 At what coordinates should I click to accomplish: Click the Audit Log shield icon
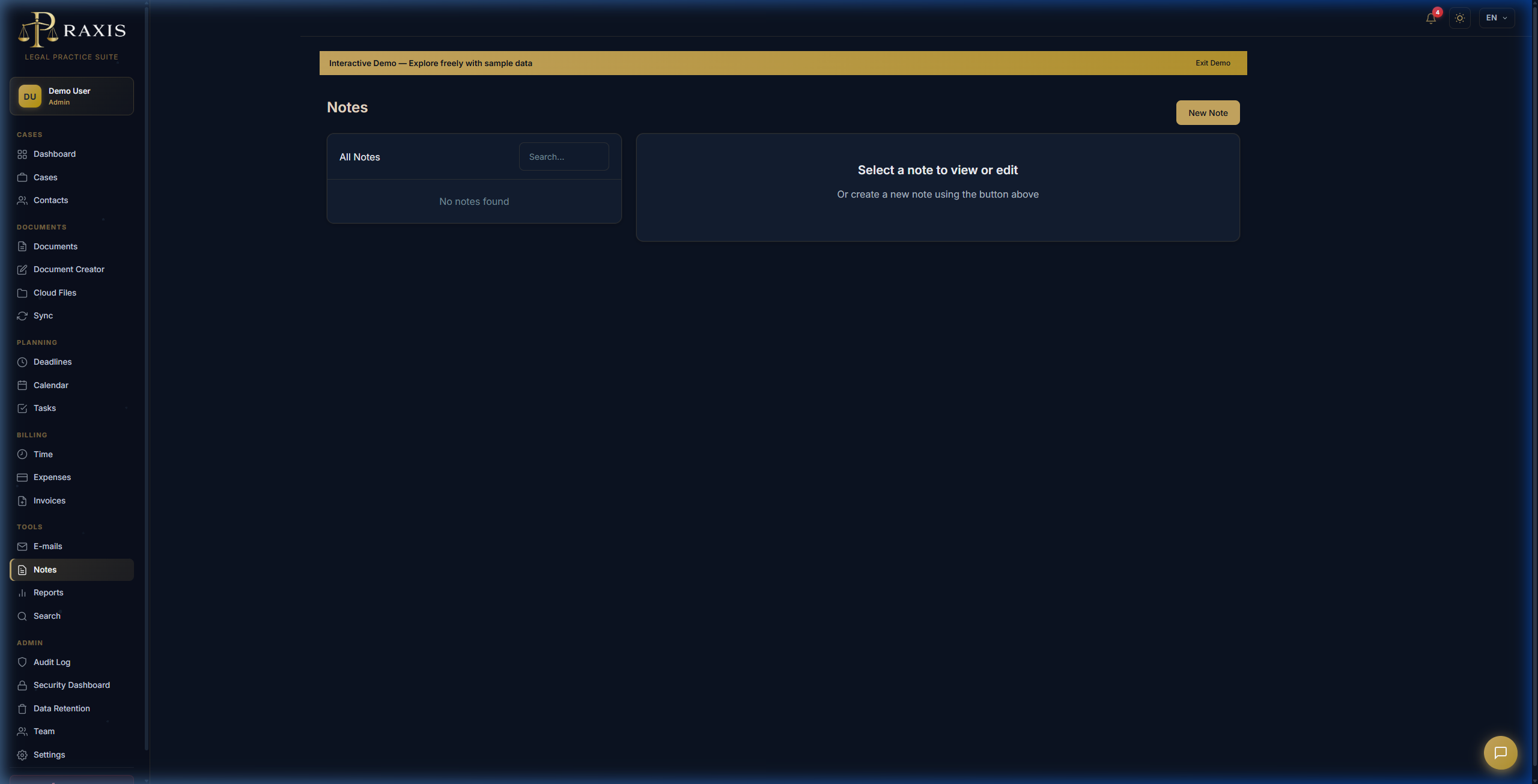(22, 663)
